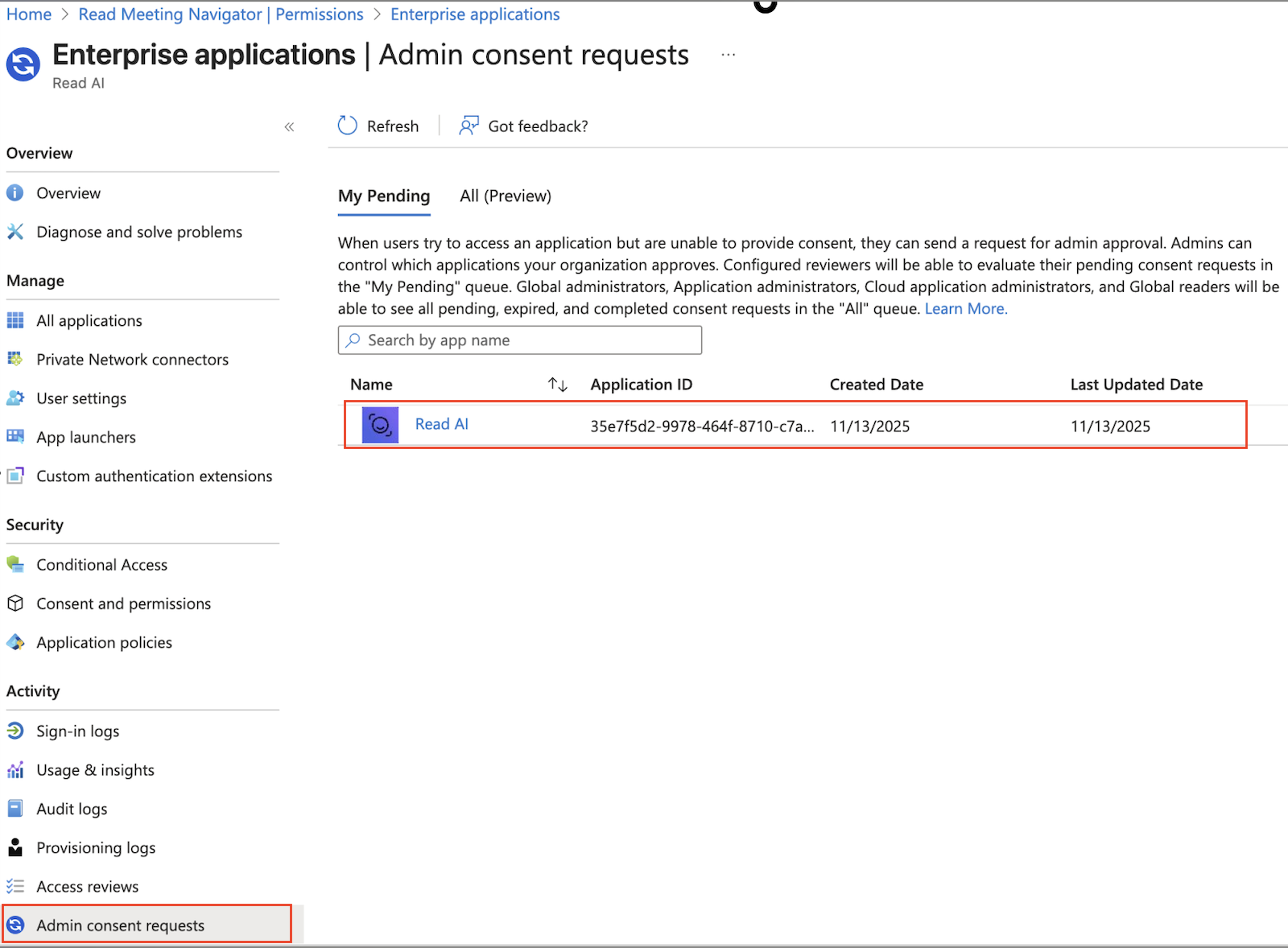Click the Got feedback? button

point(523,126)
